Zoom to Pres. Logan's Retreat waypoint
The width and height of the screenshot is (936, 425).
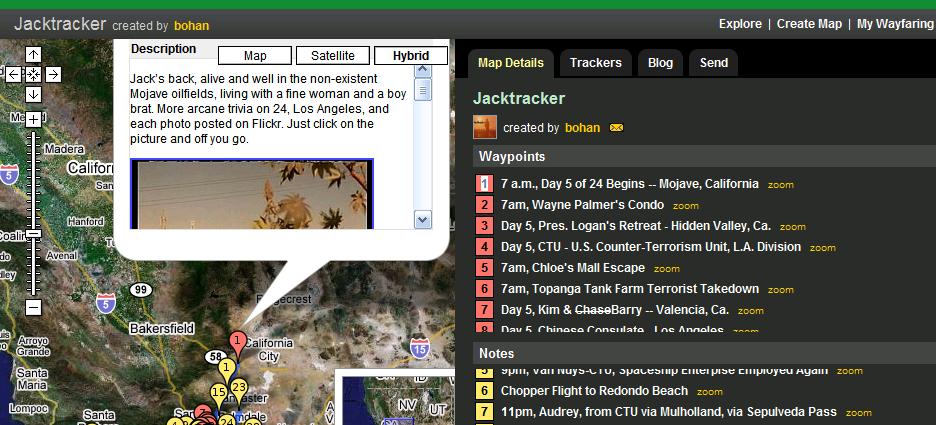793,227
